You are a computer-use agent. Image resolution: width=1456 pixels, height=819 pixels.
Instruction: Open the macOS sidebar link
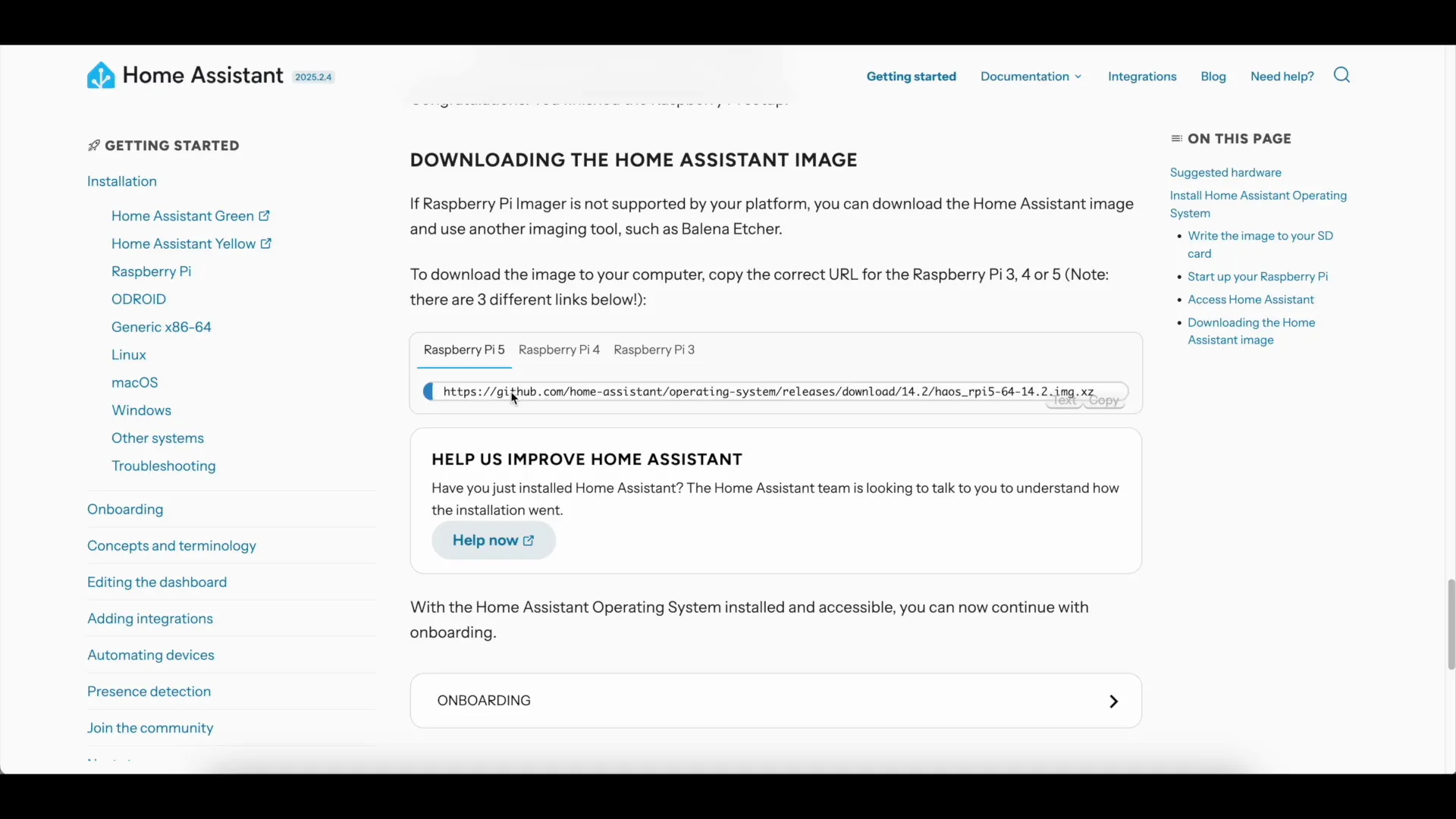[135, 383]
